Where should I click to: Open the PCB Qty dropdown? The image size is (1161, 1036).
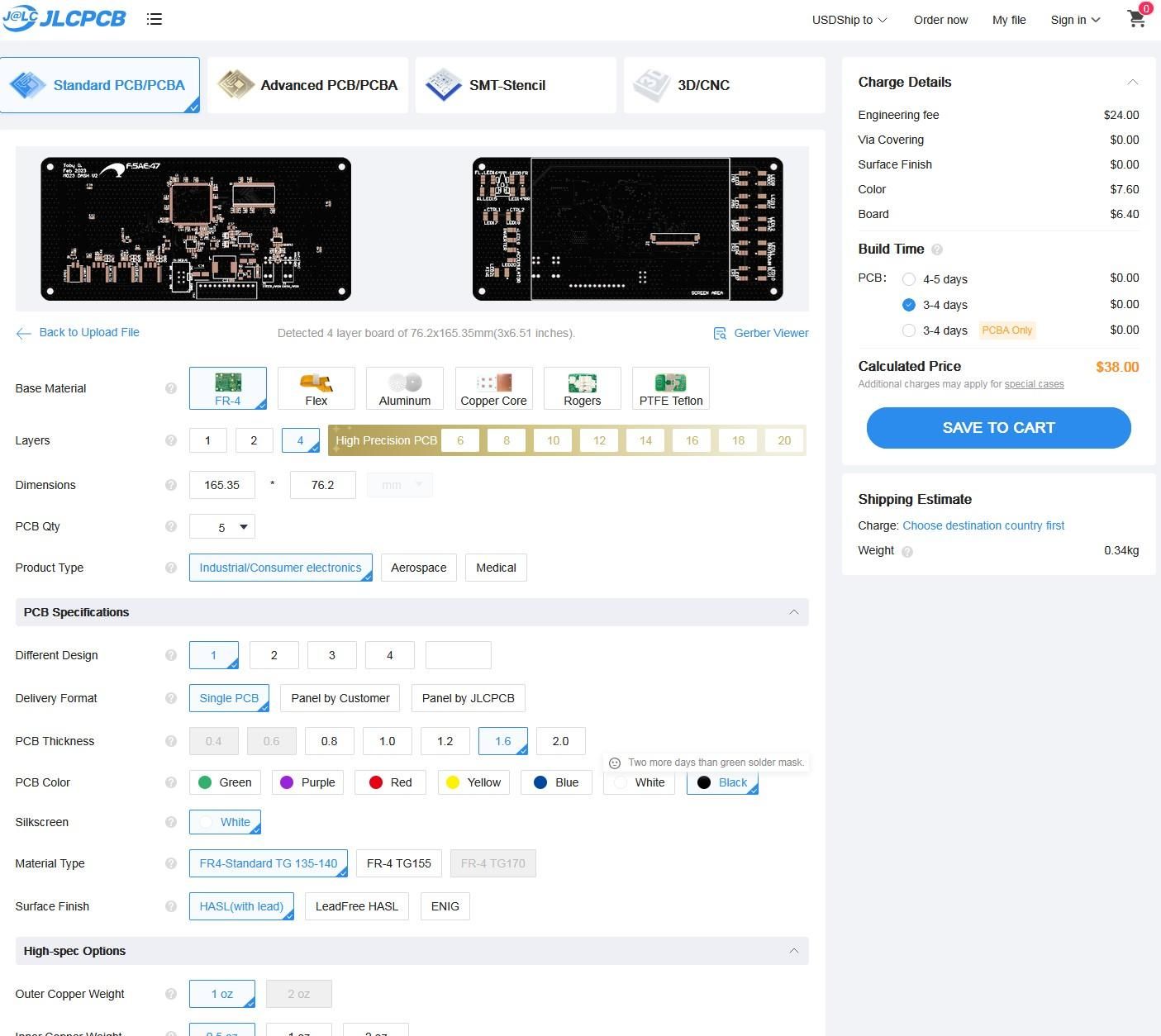(221, 526)
